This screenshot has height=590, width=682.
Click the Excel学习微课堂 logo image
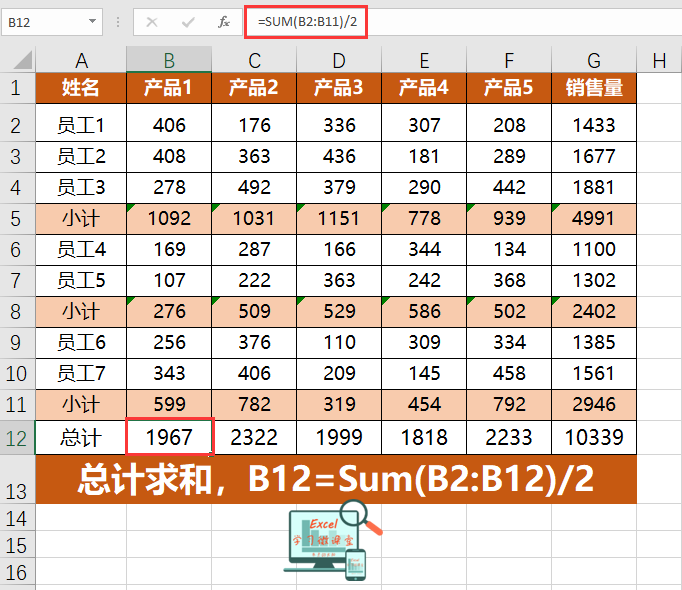(x=333, y=540)
